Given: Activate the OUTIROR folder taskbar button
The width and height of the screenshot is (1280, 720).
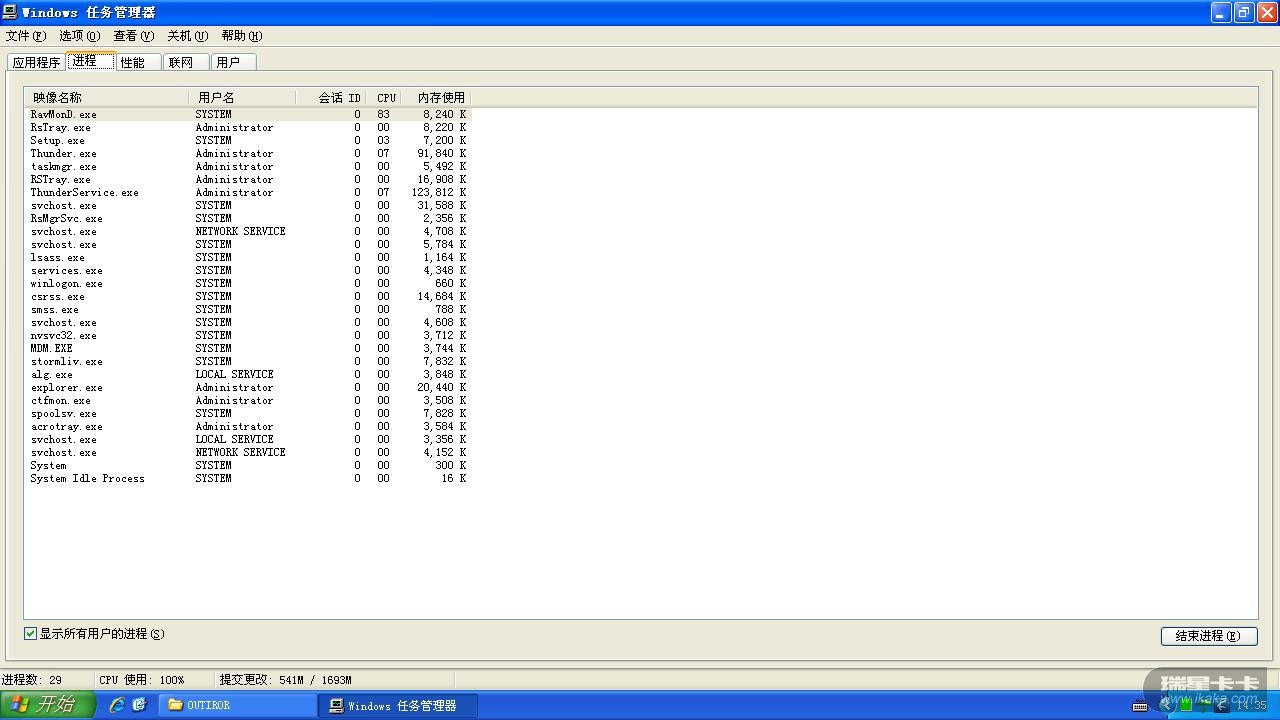Looking at the screenshot, I should [x=237, y=705].
